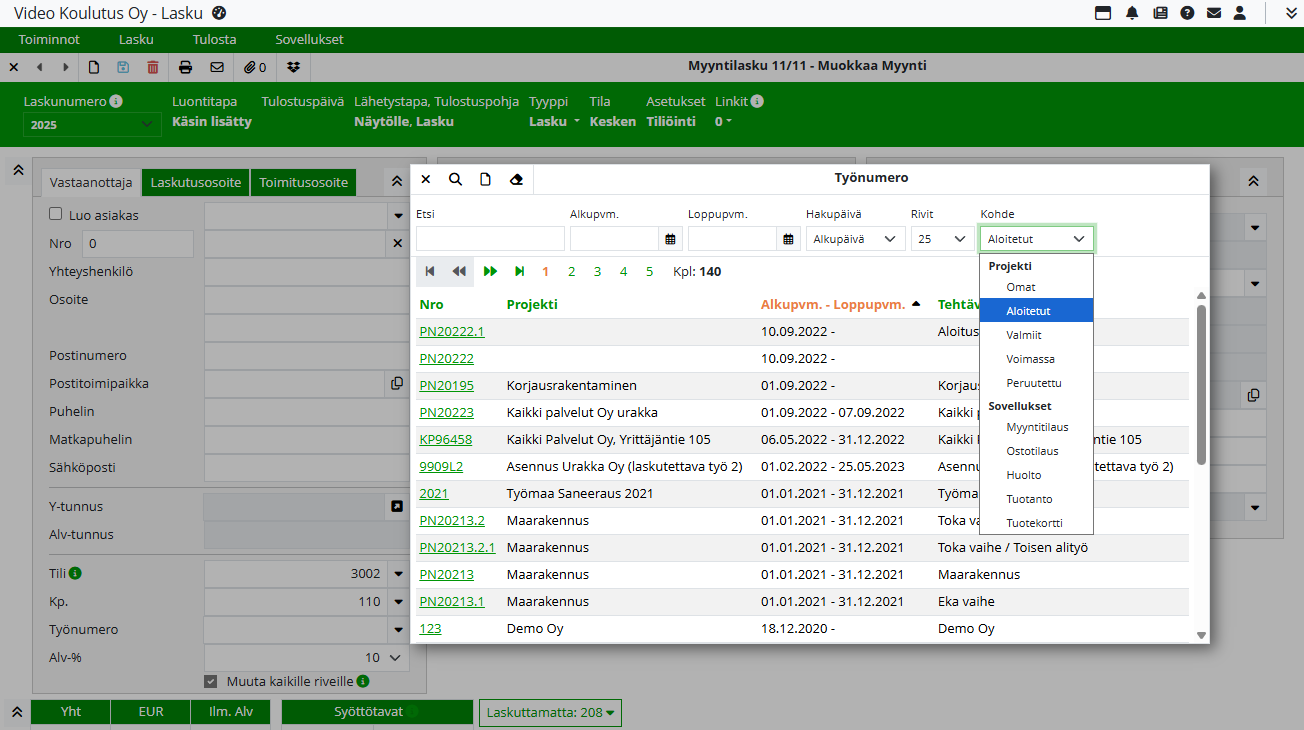1304x730 pixels.
Task: Switch to the Laskutusosoite tab
Action: coord(196,182)
